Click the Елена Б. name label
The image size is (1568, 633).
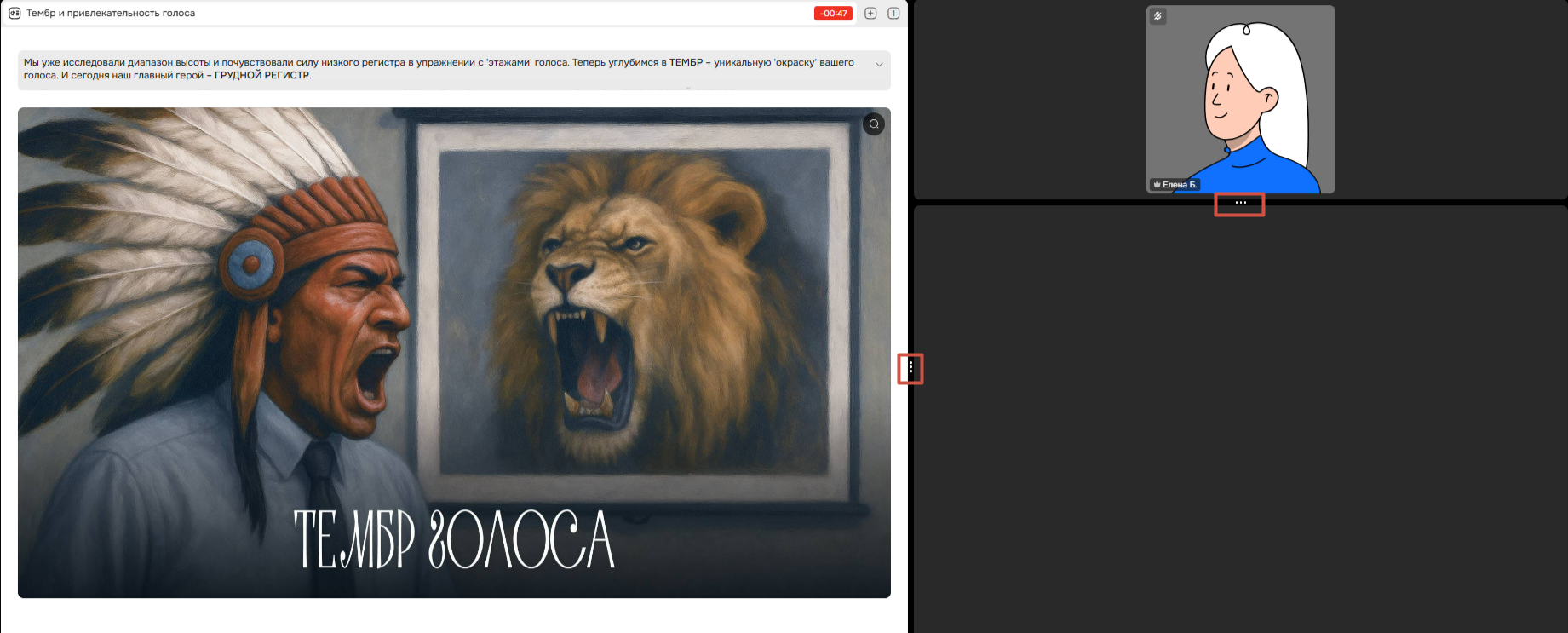point(1180,184)
